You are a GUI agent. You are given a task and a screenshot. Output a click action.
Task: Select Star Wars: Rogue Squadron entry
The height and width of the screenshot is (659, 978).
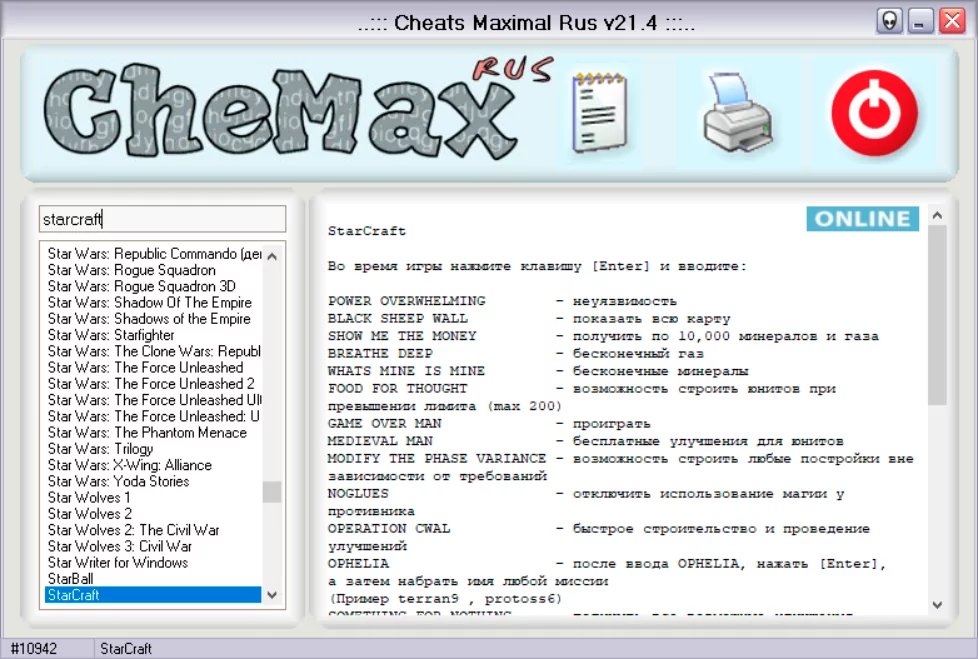[x=153, y=270]
